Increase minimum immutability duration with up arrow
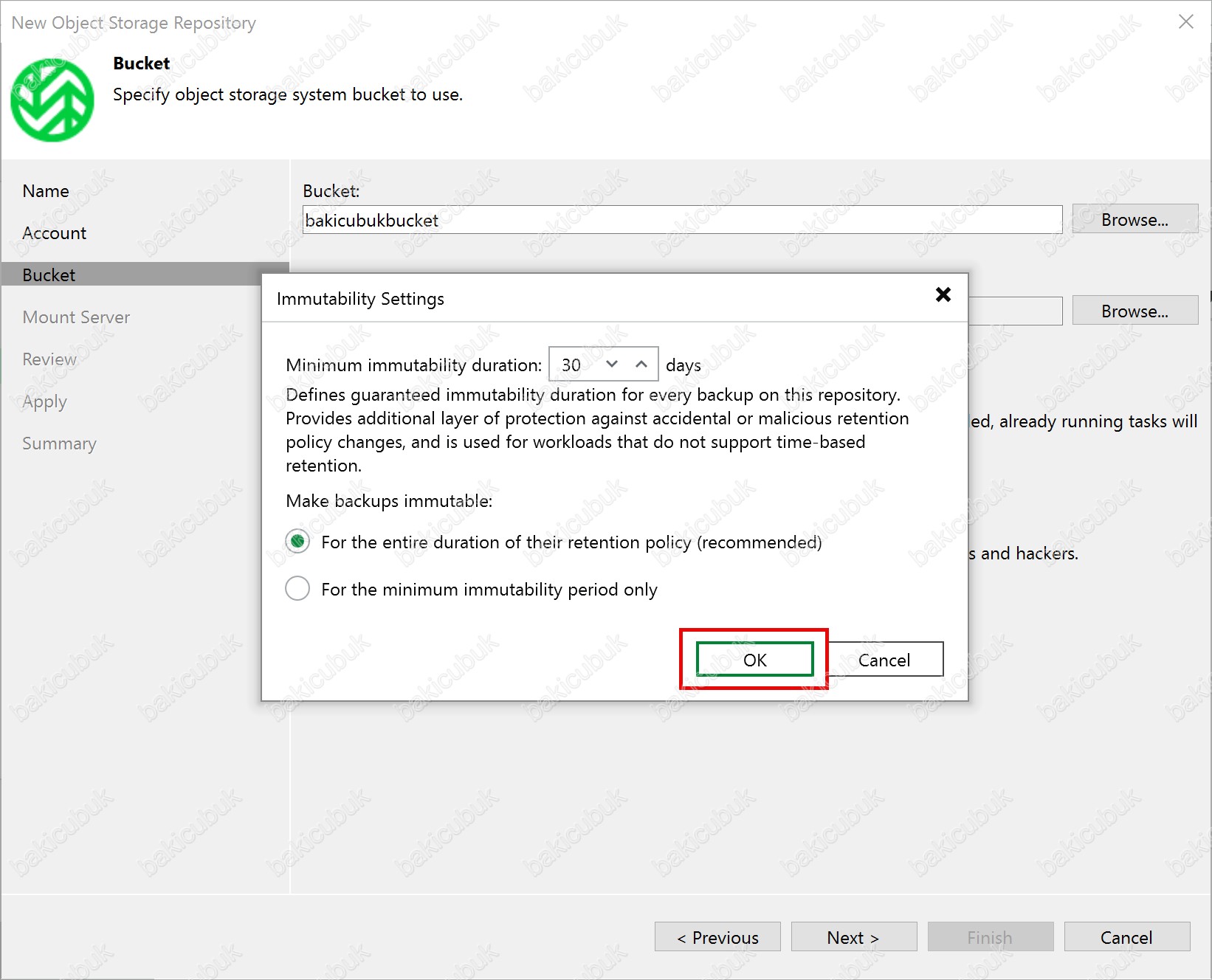 (641, 364)
